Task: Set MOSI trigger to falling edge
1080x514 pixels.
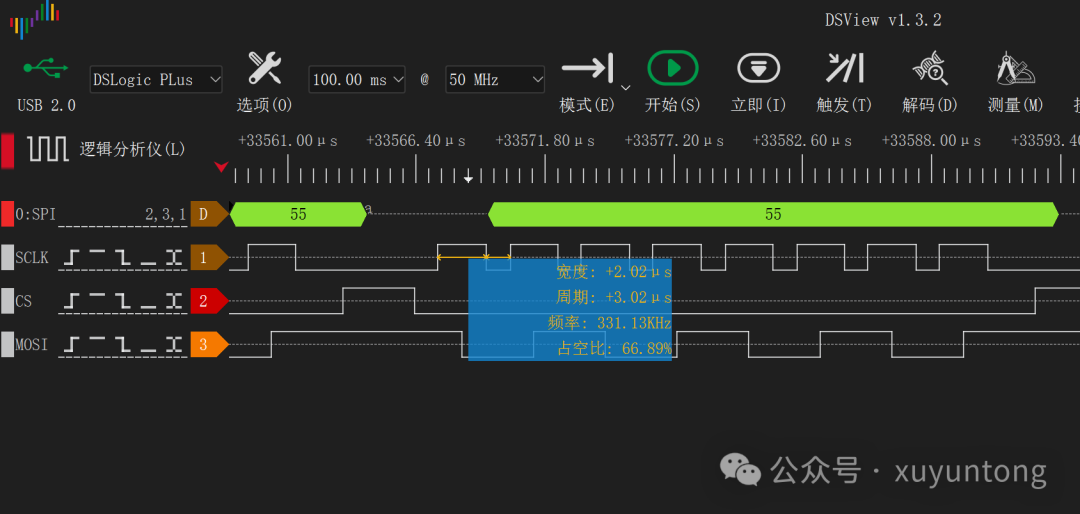Action: click(123, 345)
